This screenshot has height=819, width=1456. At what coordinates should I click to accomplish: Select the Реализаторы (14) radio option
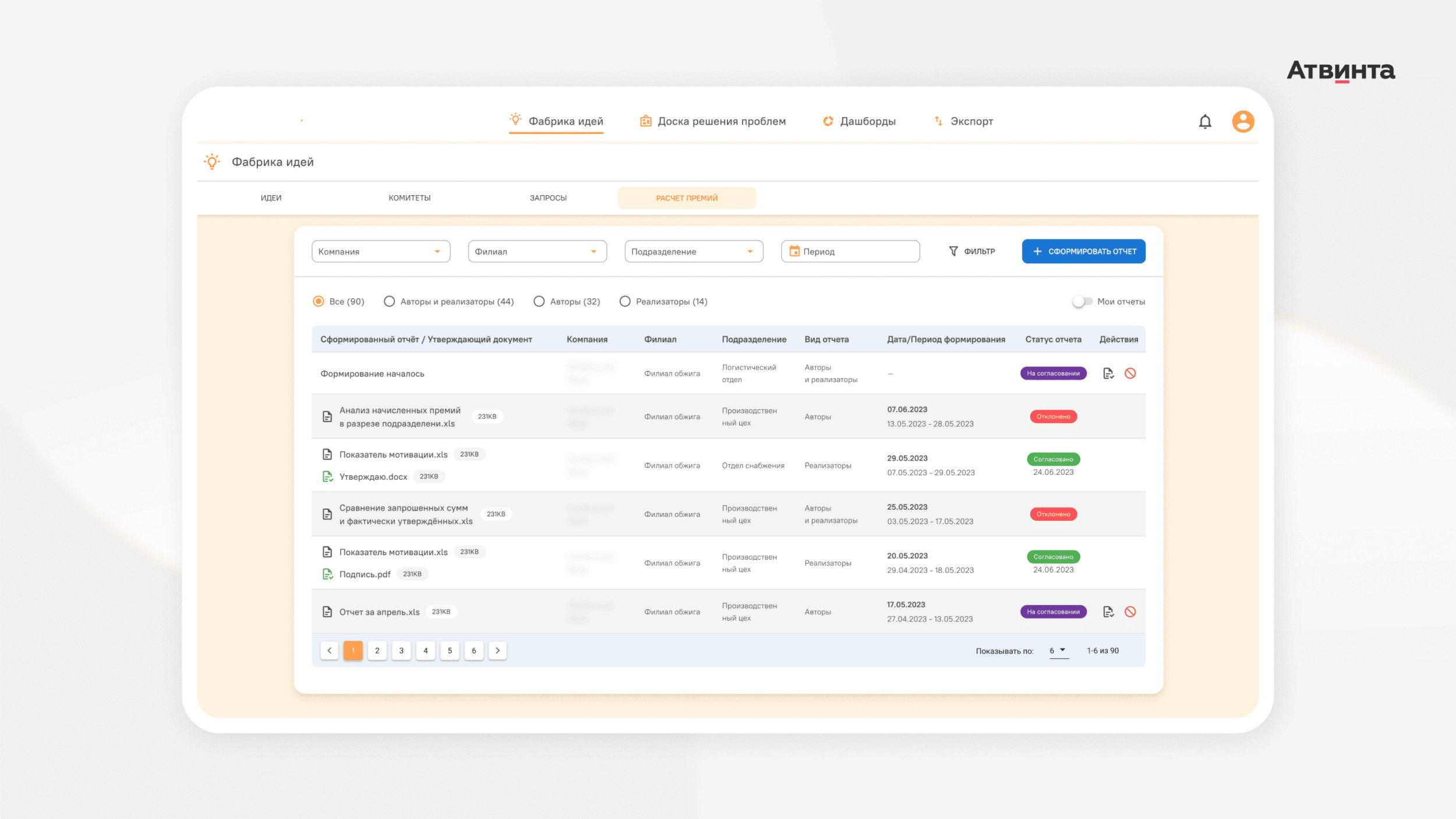(x=625, y=301)
